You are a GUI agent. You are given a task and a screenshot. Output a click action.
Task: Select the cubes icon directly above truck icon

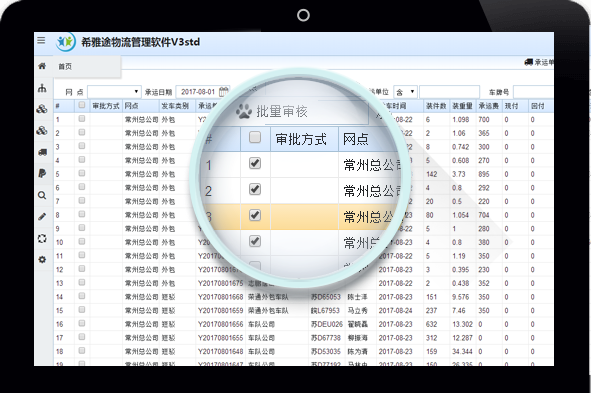point(42,130)
